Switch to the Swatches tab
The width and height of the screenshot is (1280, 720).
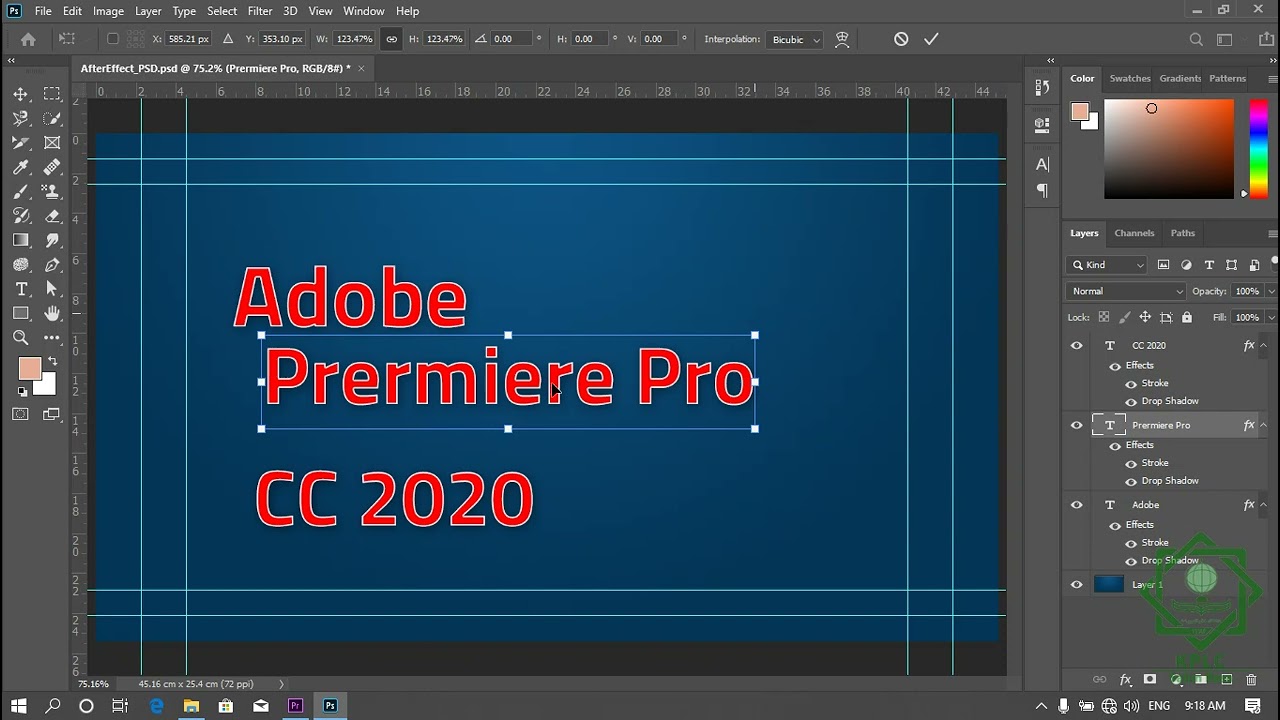coord(1130,78)
